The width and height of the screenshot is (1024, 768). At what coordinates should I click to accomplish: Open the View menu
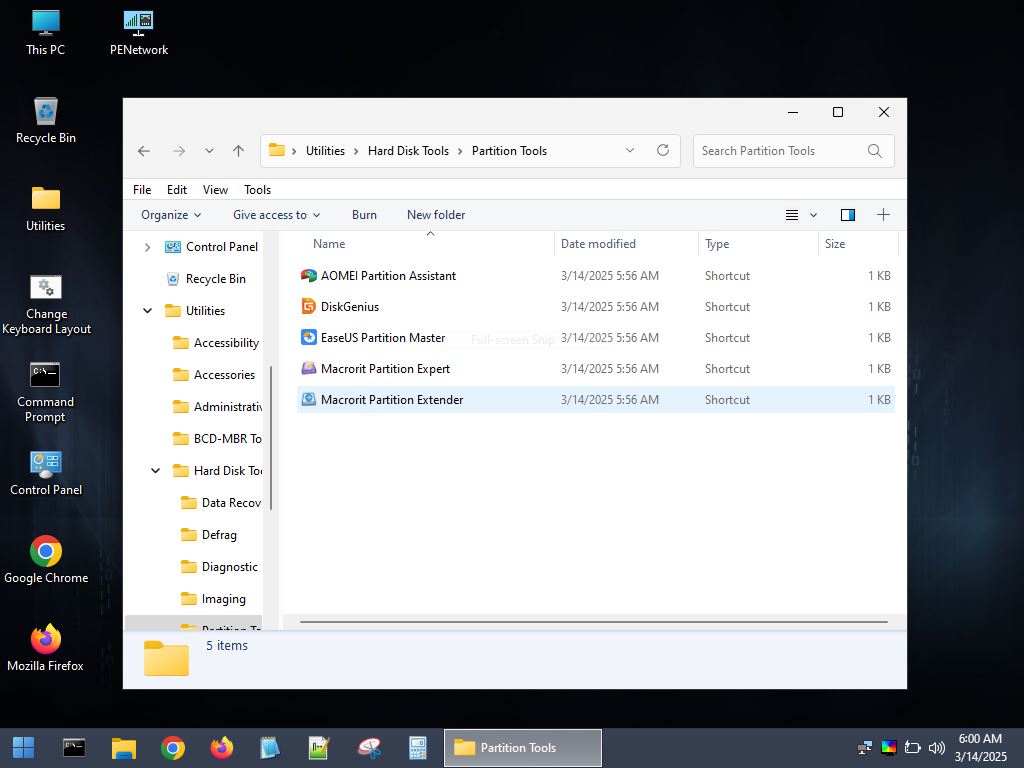coord(215,189)
